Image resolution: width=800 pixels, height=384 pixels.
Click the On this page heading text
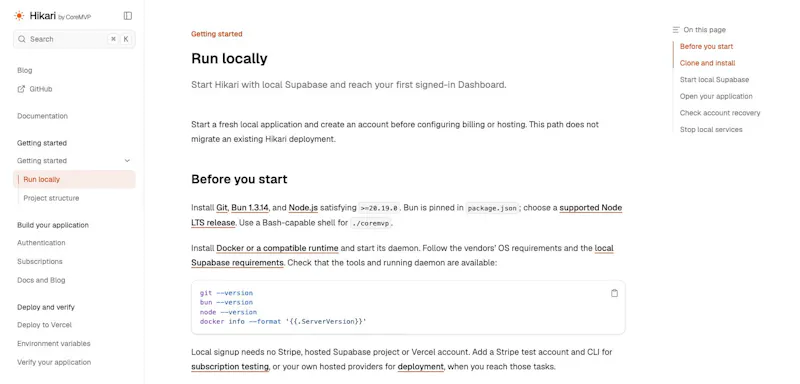(705, 30)
